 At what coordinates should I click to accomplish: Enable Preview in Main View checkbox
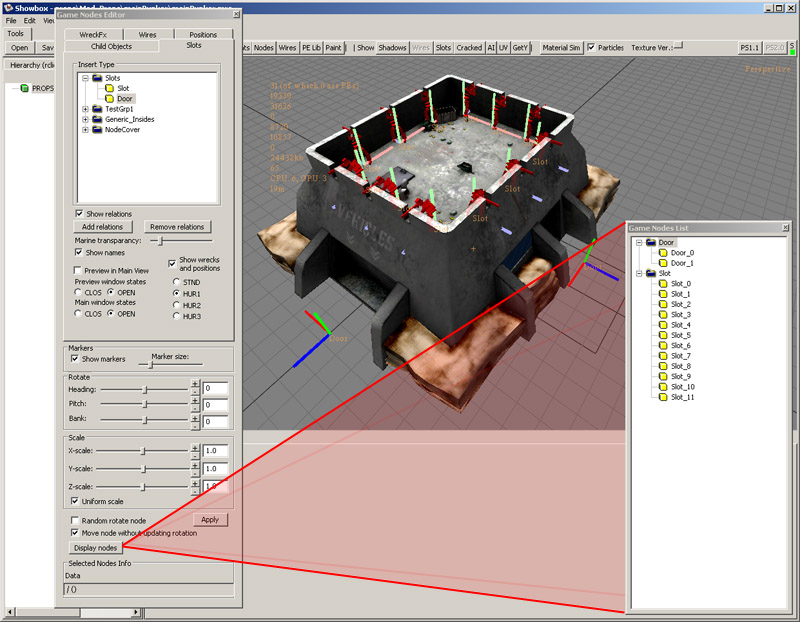pyautogui.click(x=78, y=270)
